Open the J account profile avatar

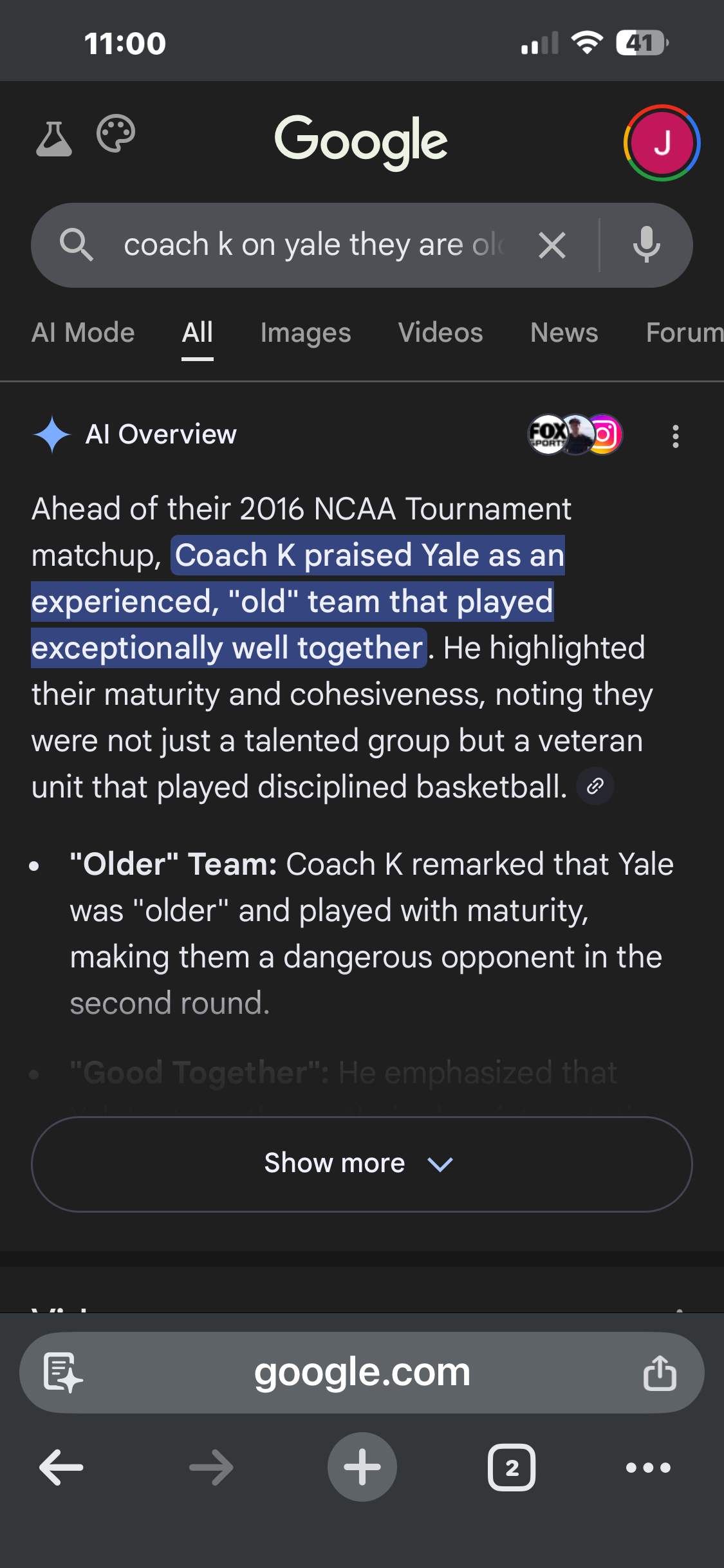click(662, 143)
